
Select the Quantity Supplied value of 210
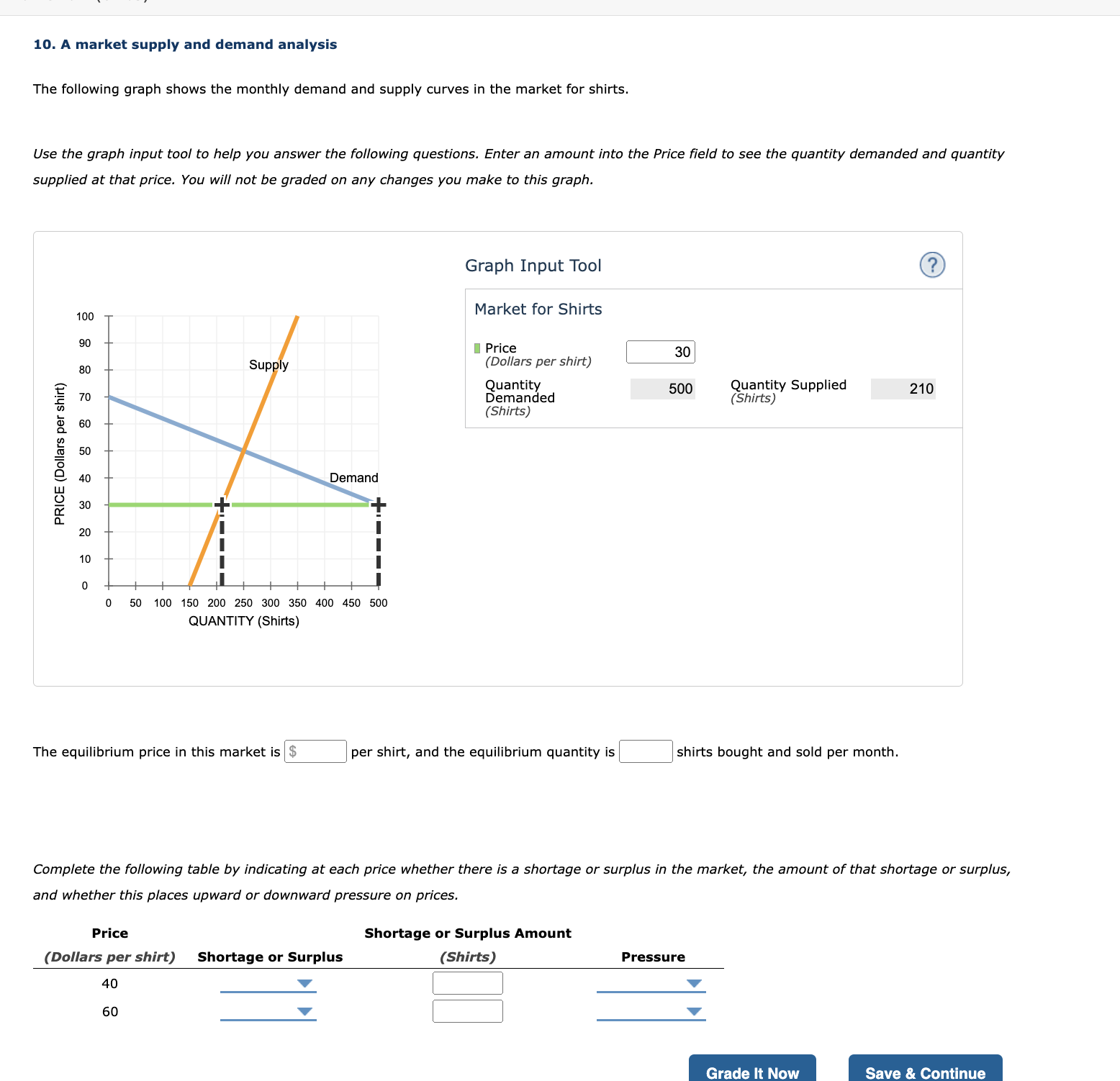click(x=903, y=389)
